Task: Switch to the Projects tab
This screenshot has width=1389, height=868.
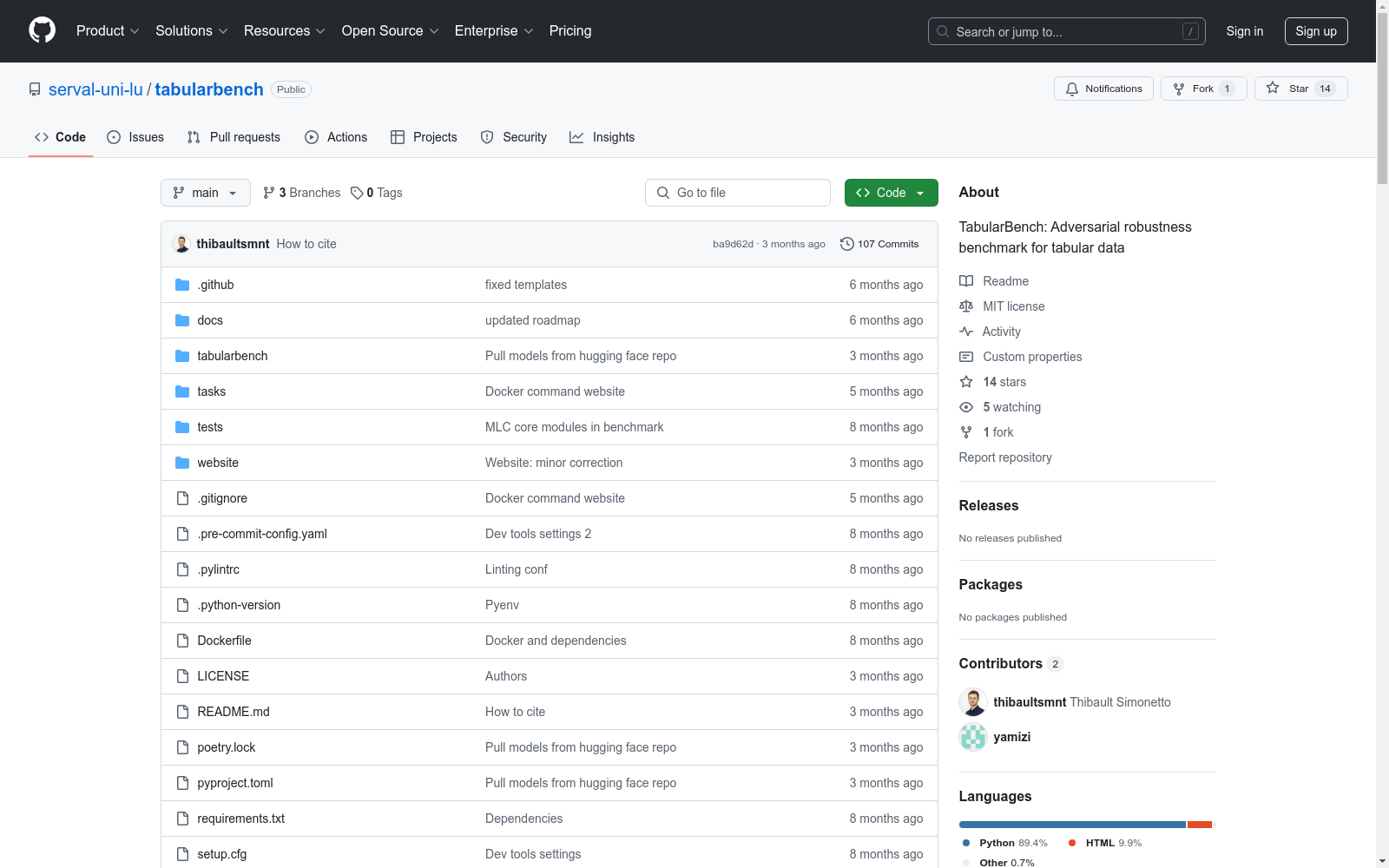Action: [424, 137]
